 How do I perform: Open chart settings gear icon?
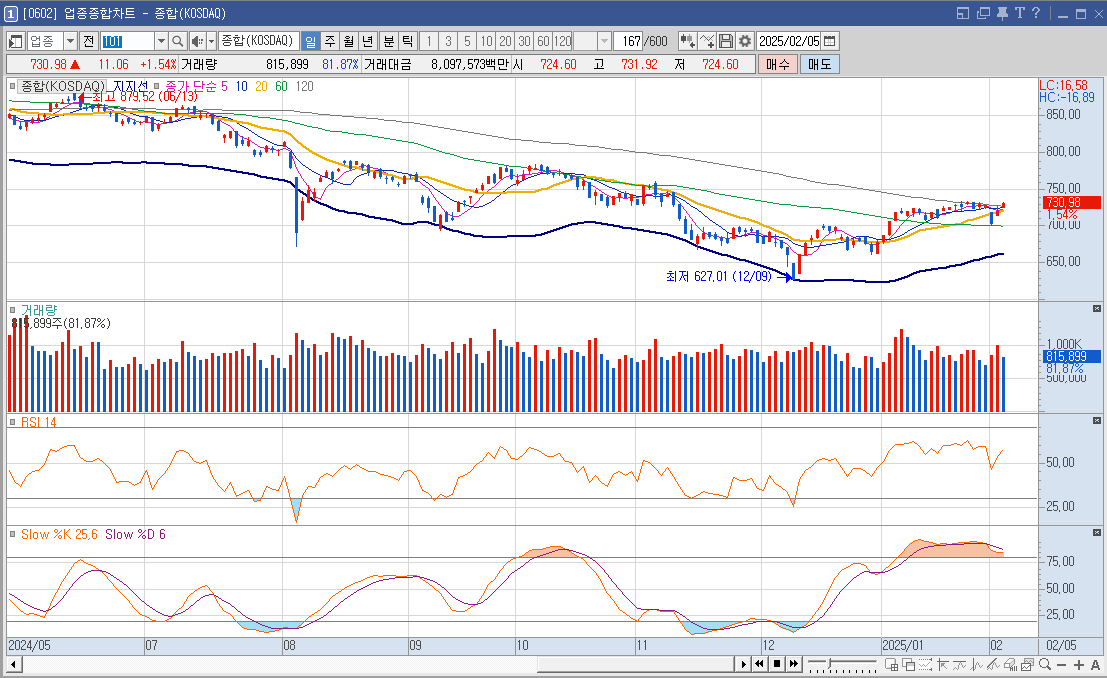coord(745,41)
